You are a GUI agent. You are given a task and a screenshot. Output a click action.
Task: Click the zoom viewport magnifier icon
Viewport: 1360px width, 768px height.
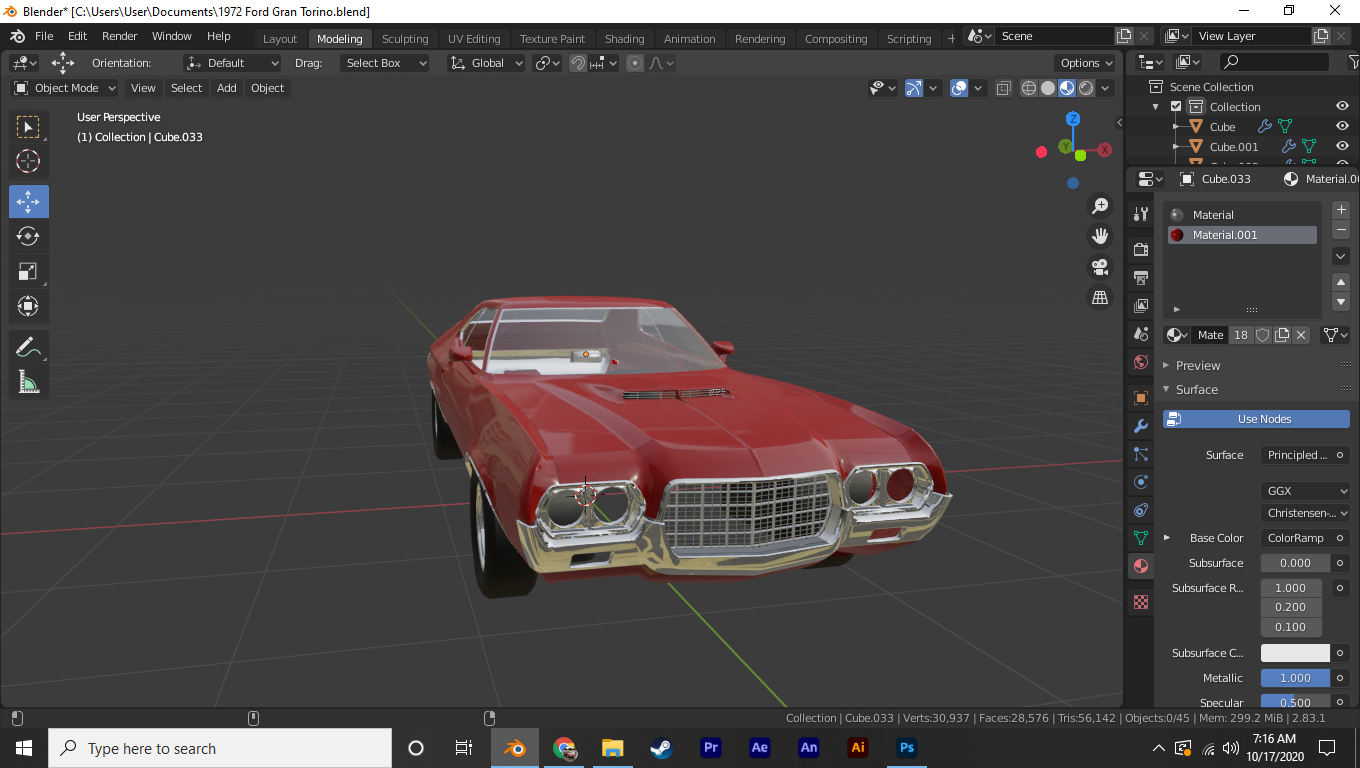[x=1100, y=206]
